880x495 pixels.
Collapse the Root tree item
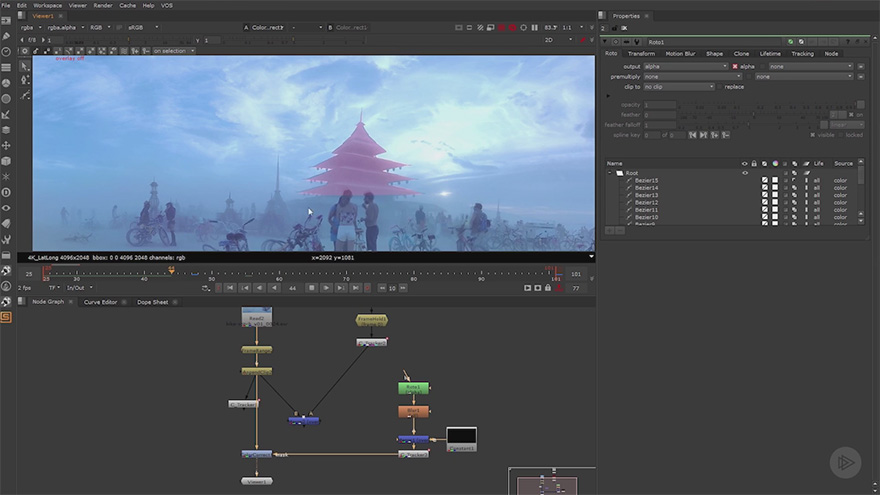coord(610,173)
